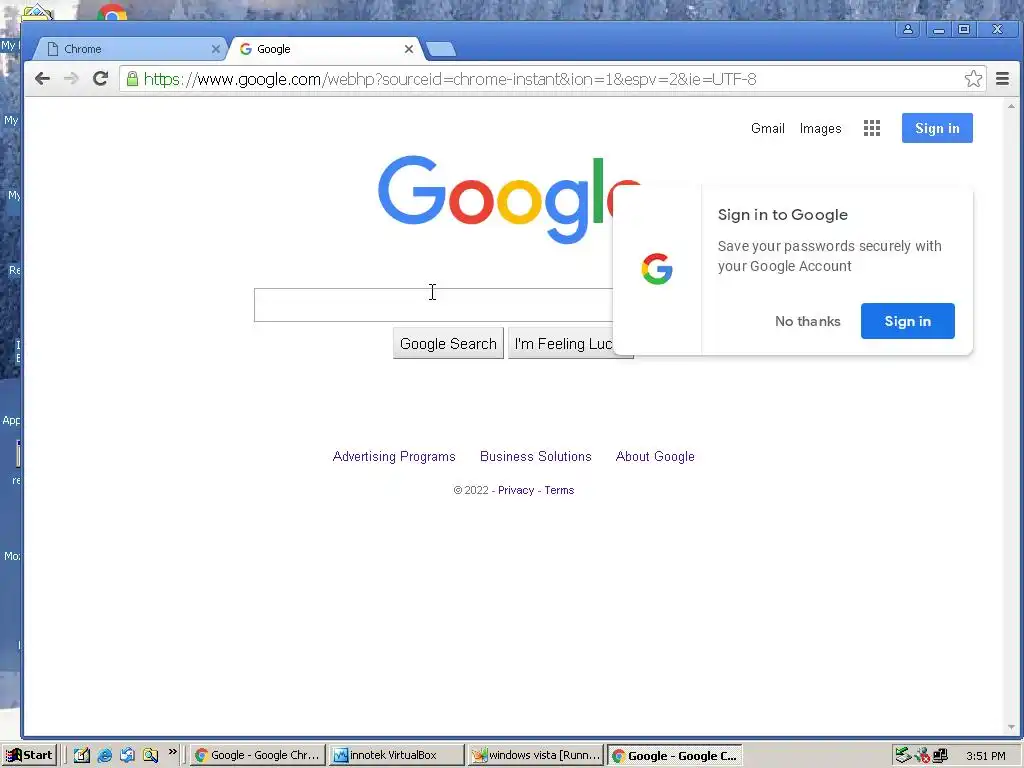
Task: Select the Google tab
Action: point(326,49)
